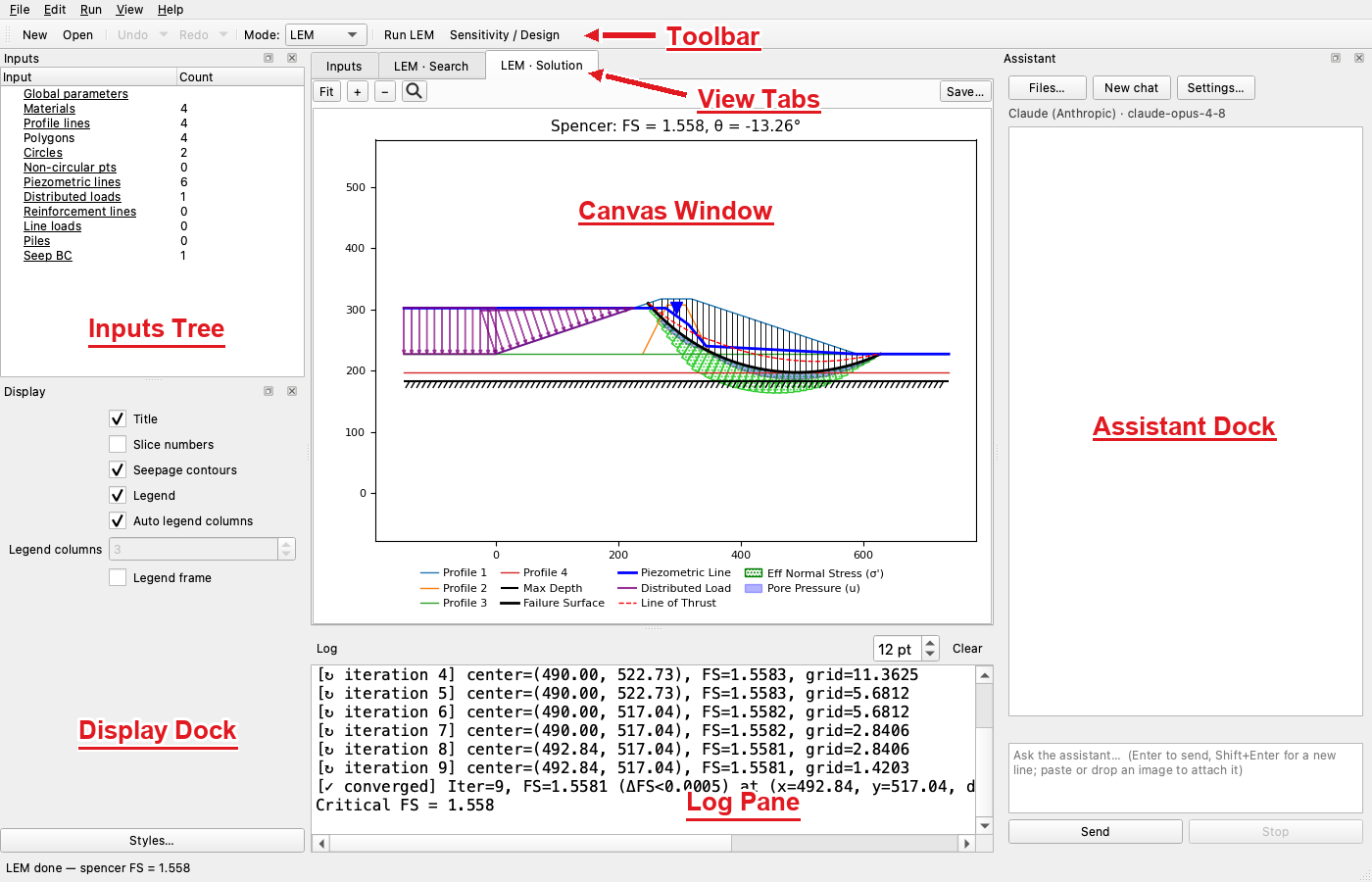Open Reinforcement lines in Inputs tree
Viewport: 1372px width, 882px height.
tap(79, 212)
